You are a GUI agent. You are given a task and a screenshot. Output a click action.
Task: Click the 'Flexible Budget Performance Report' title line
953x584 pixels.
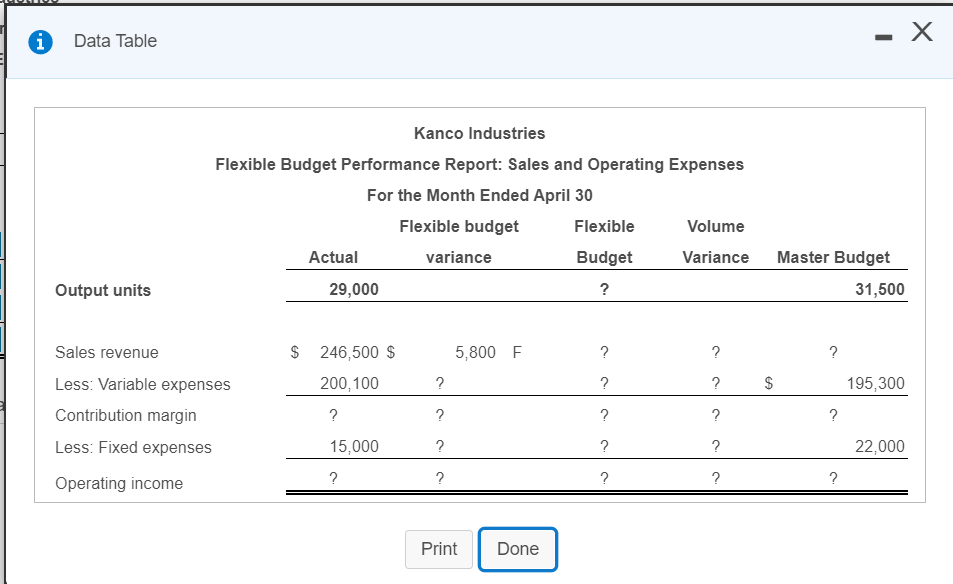480,164
